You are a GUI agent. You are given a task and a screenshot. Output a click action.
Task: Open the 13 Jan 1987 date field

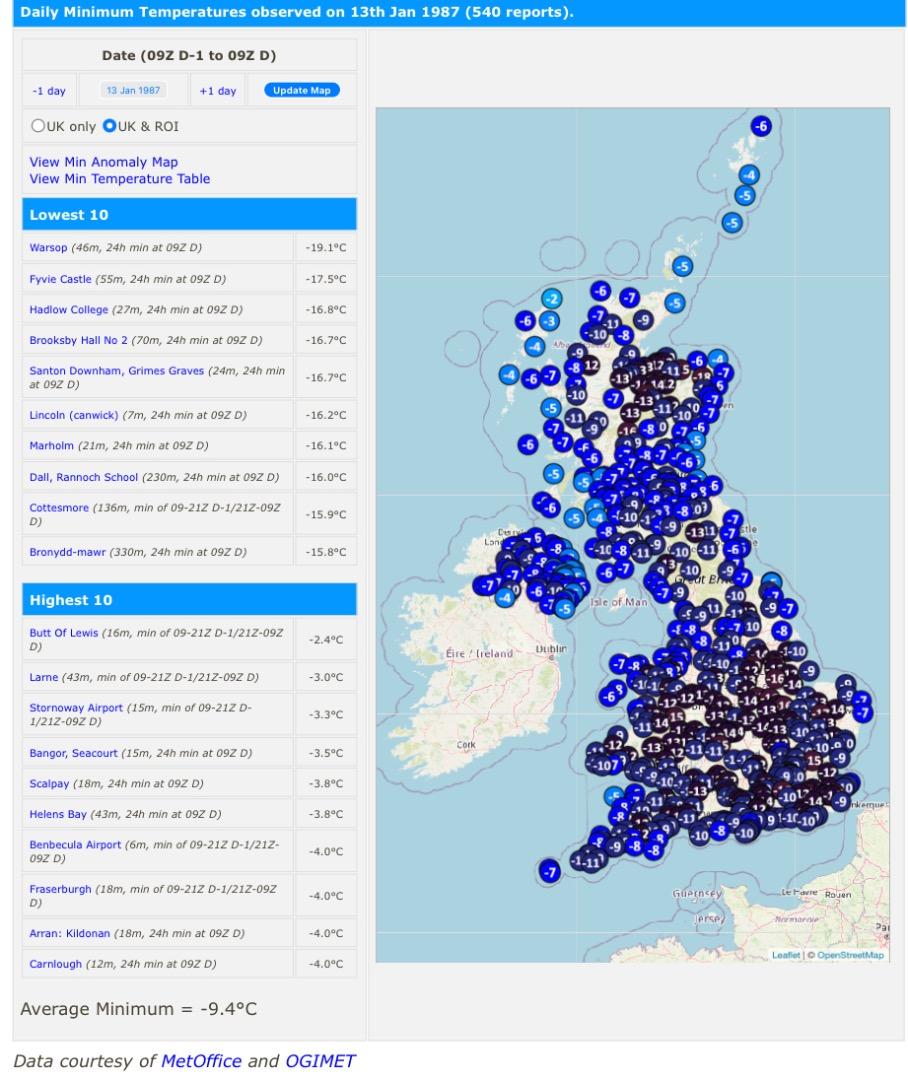(x=134, y=90)
